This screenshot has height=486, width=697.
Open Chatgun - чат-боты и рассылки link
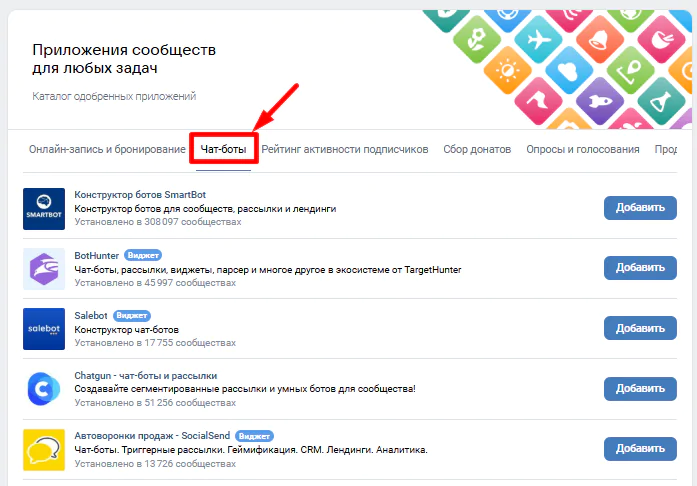[144, 375]
